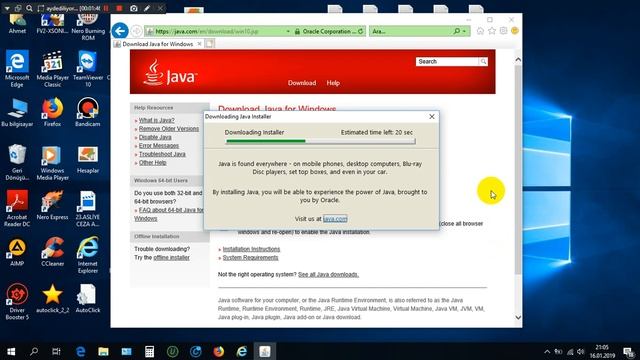Open address bar dropdown arrow
640x360 pixels.
[x=288, y=31]
